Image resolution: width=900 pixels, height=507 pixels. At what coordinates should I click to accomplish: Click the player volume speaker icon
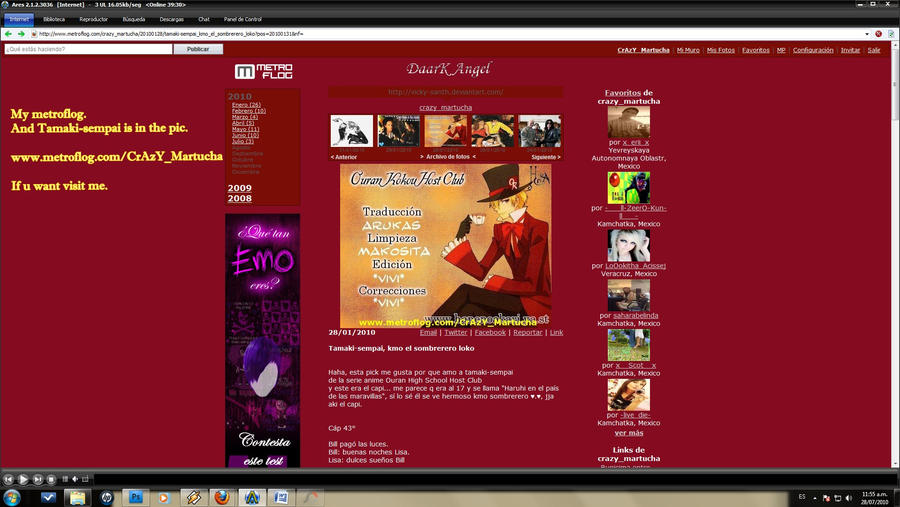[75, 479]
